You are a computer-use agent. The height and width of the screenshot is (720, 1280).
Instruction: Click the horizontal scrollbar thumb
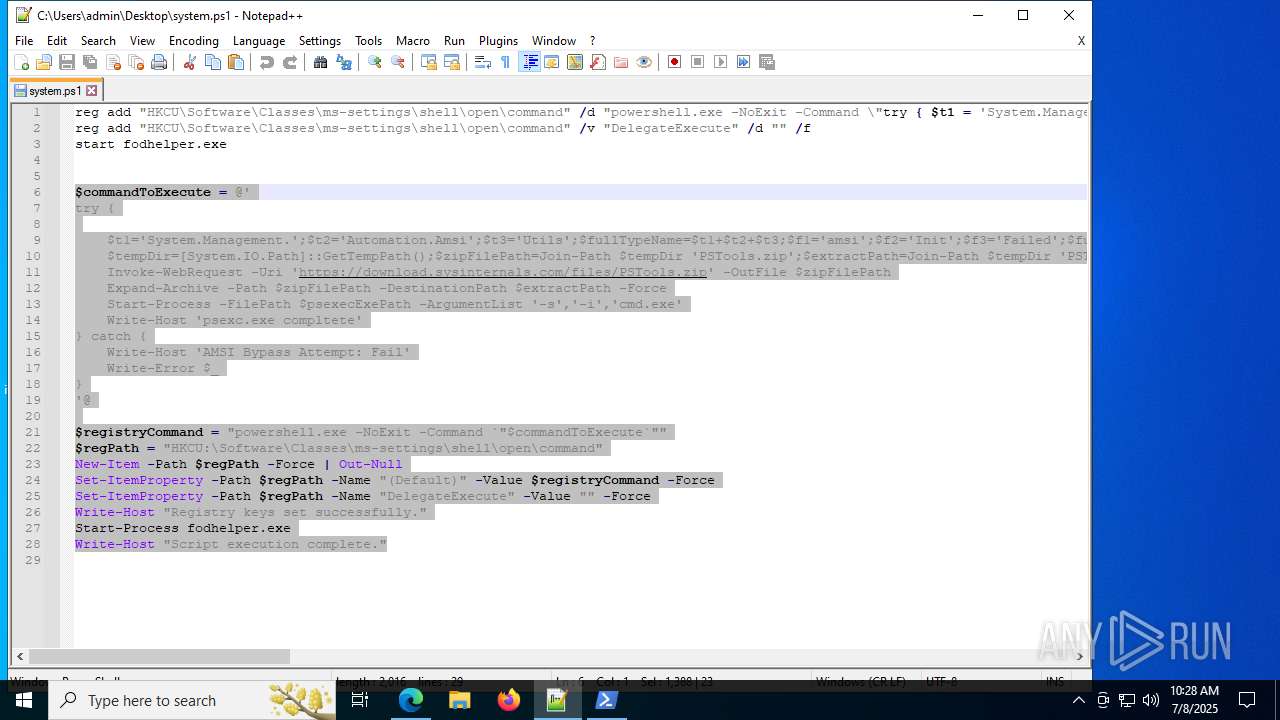coord(159,657)
